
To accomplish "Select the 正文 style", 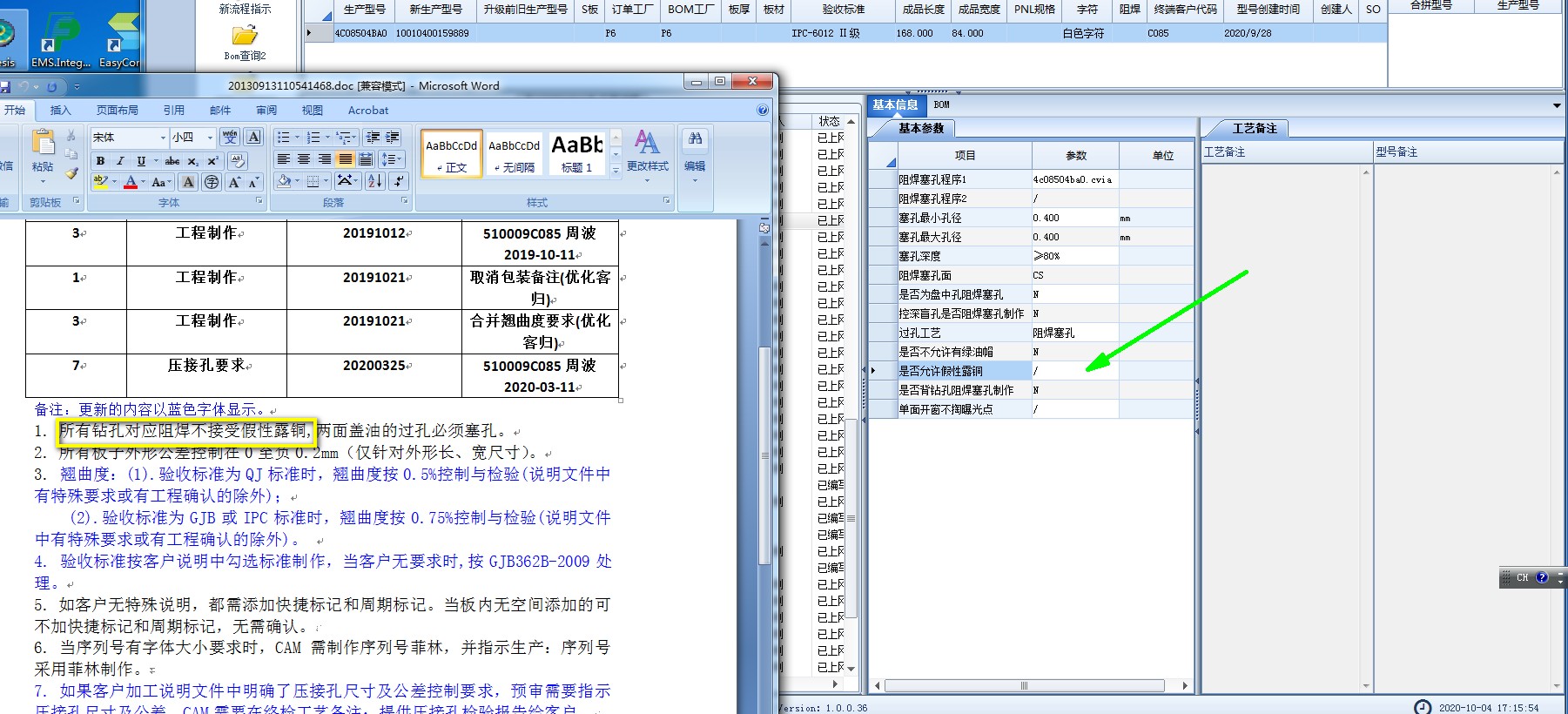I will [x=451, y=155].
